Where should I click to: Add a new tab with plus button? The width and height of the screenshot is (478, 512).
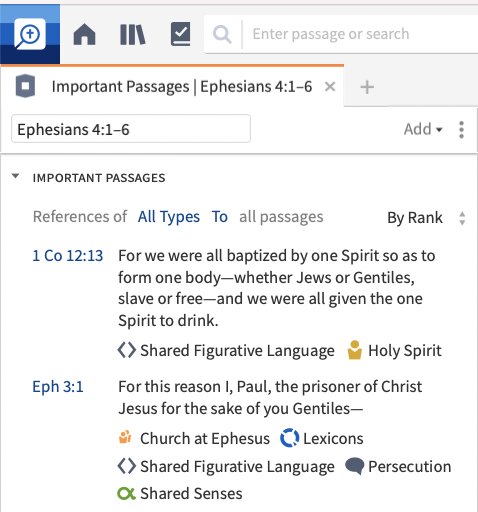[x=367, y=87]
